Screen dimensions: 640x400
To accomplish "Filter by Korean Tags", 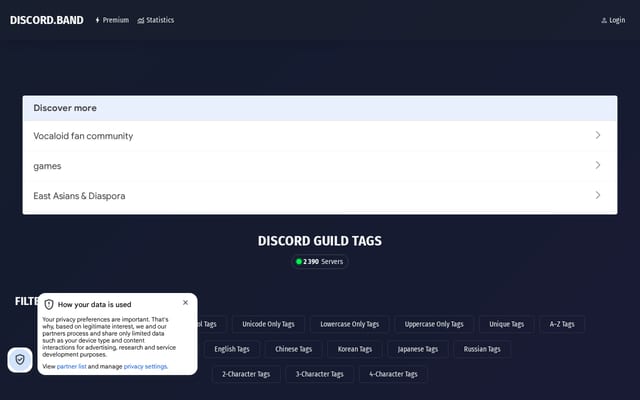I will point(355,349).
